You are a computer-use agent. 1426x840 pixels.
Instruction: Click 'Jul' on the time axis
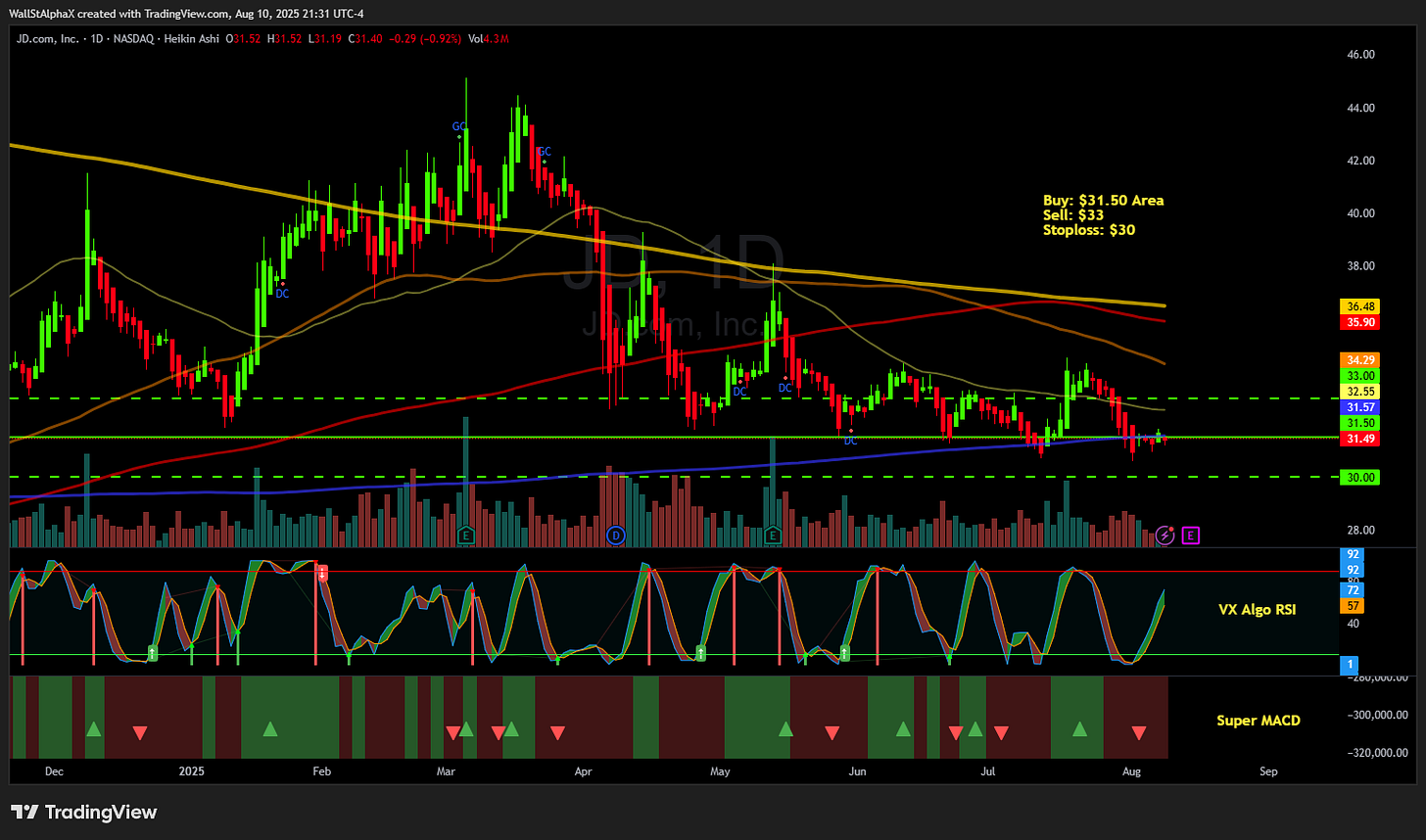(x=988, y=771)
